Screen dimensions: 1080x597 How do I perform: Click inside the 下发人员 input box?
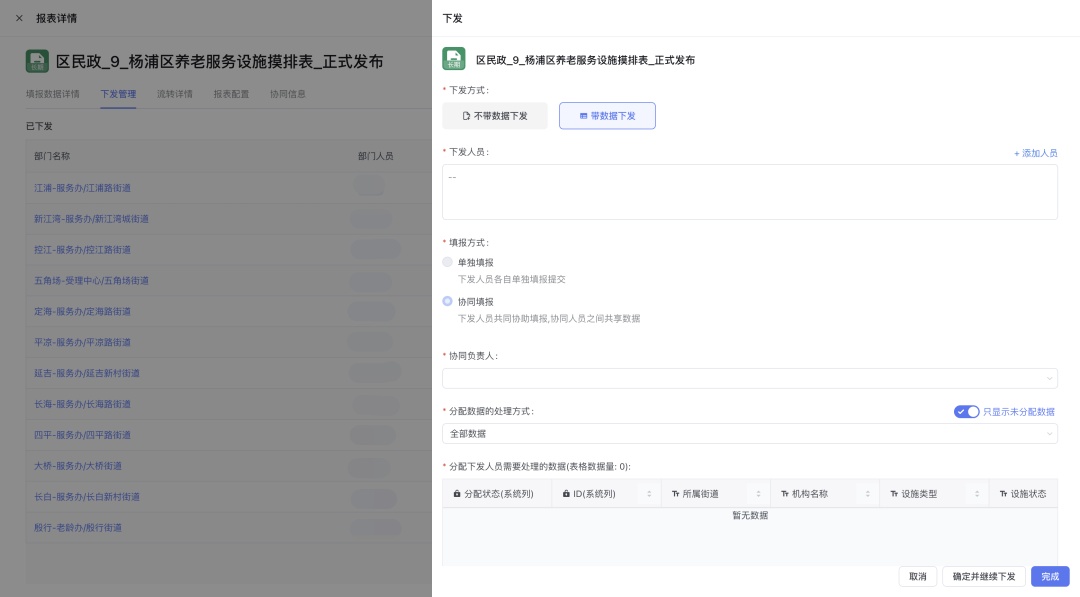point(749,192)
